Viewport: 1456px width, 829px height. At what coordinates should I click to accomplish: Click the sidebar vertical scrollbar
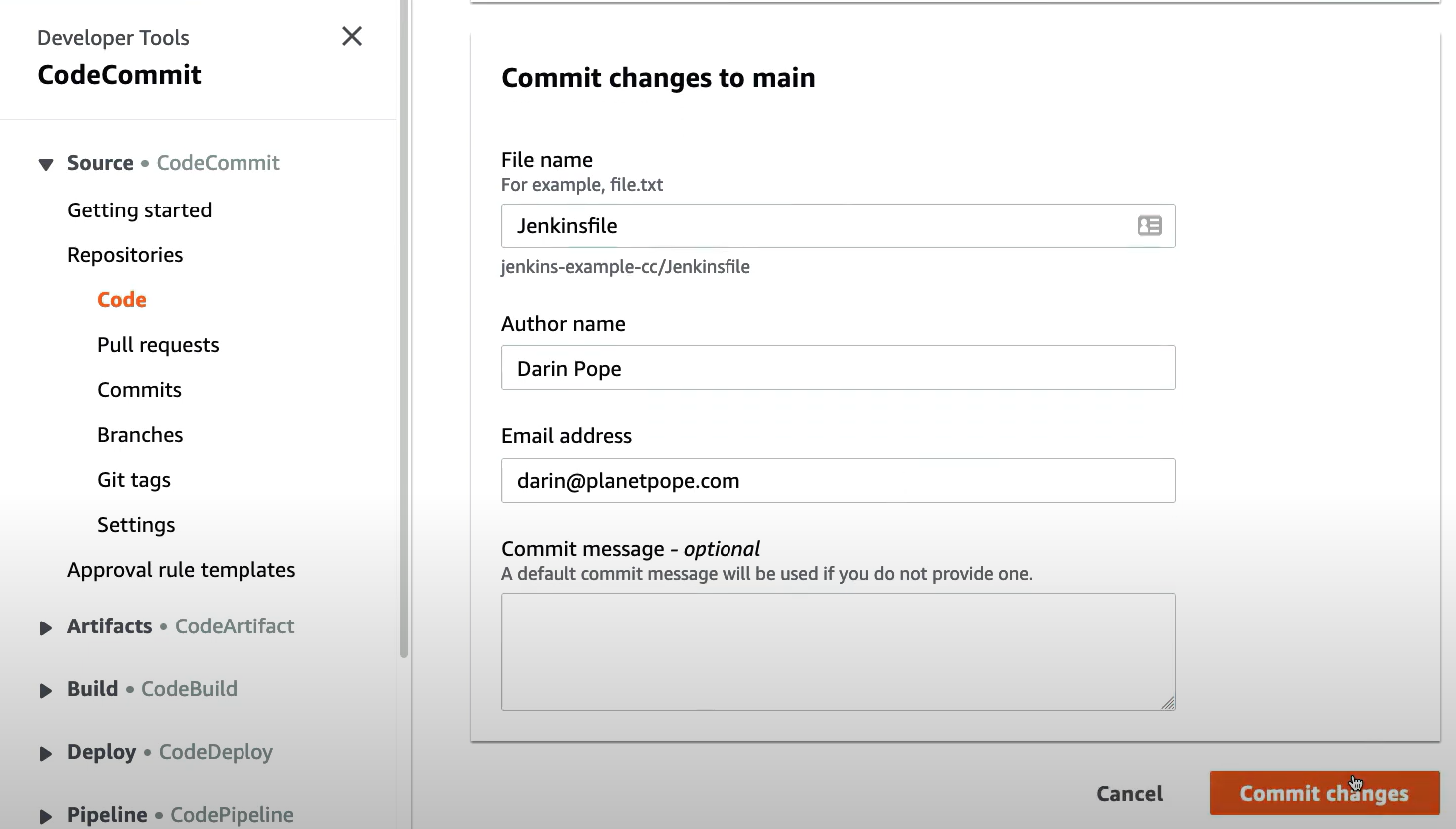[x=404, y=329]
